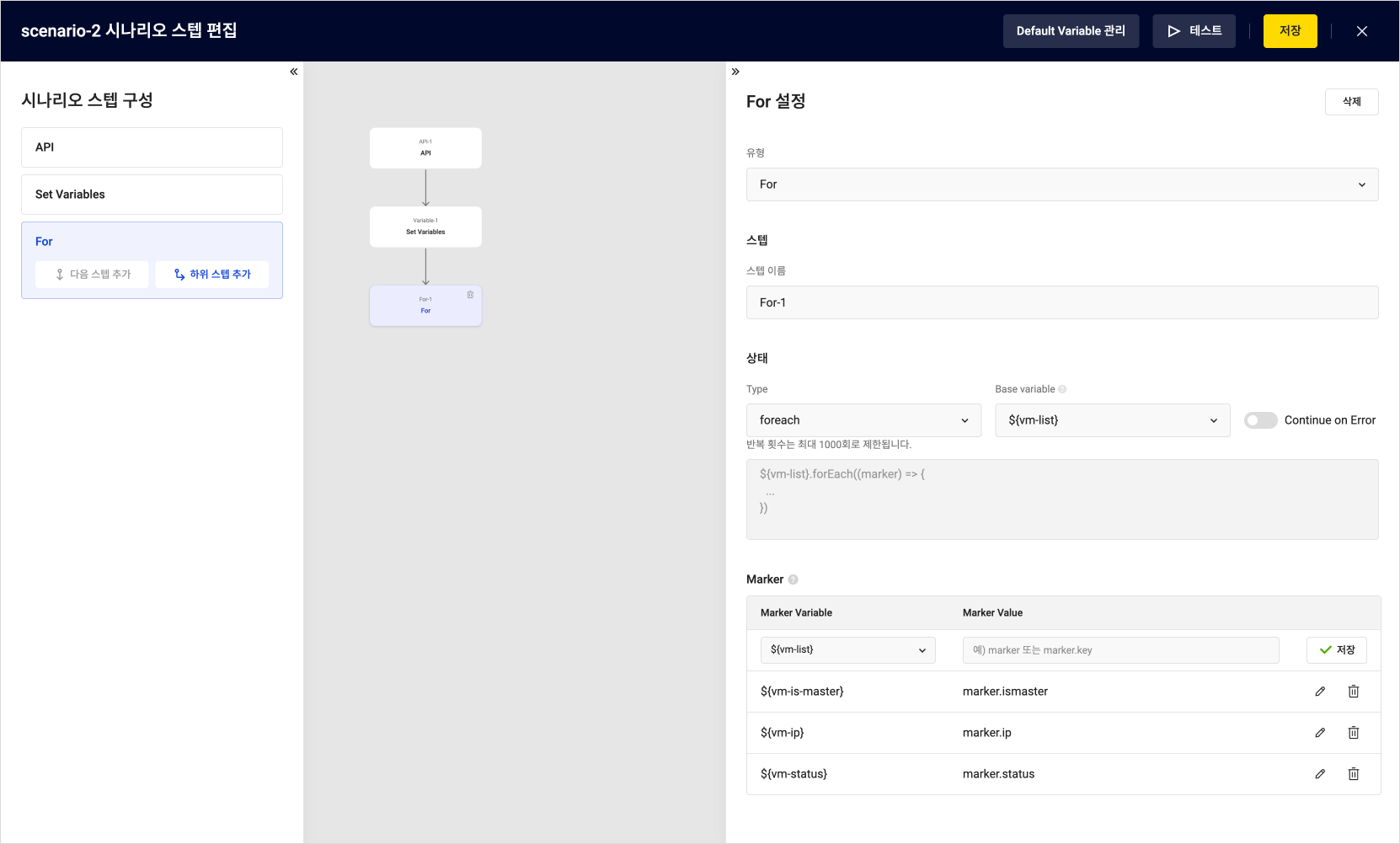
Task: Edit the ${vm-ip} marker row
Action: point(1320,733)
